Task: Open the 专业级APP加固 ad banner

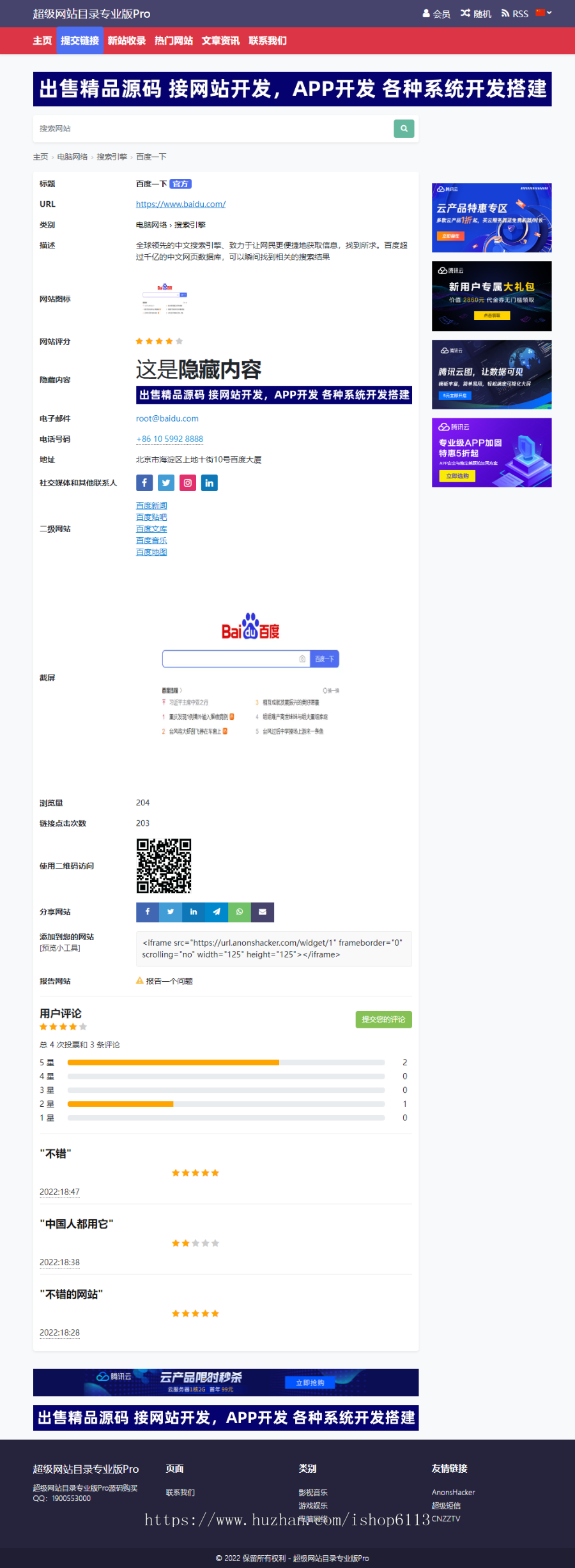Action: tap(492, 453)
